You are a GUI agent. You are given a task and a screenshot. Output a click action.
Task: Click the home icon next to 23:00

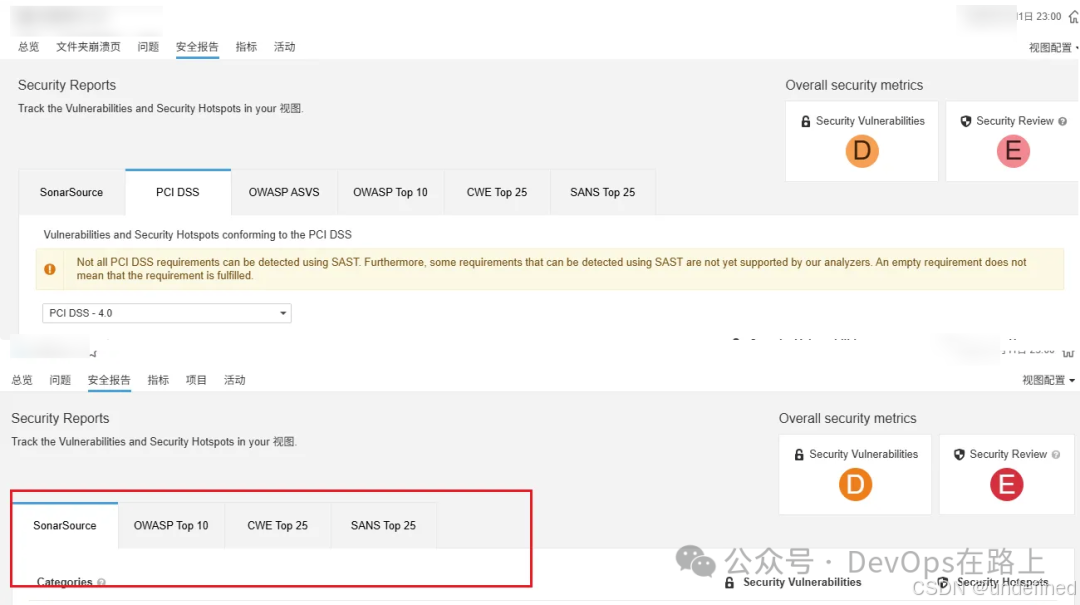[x=1073, y=17]
